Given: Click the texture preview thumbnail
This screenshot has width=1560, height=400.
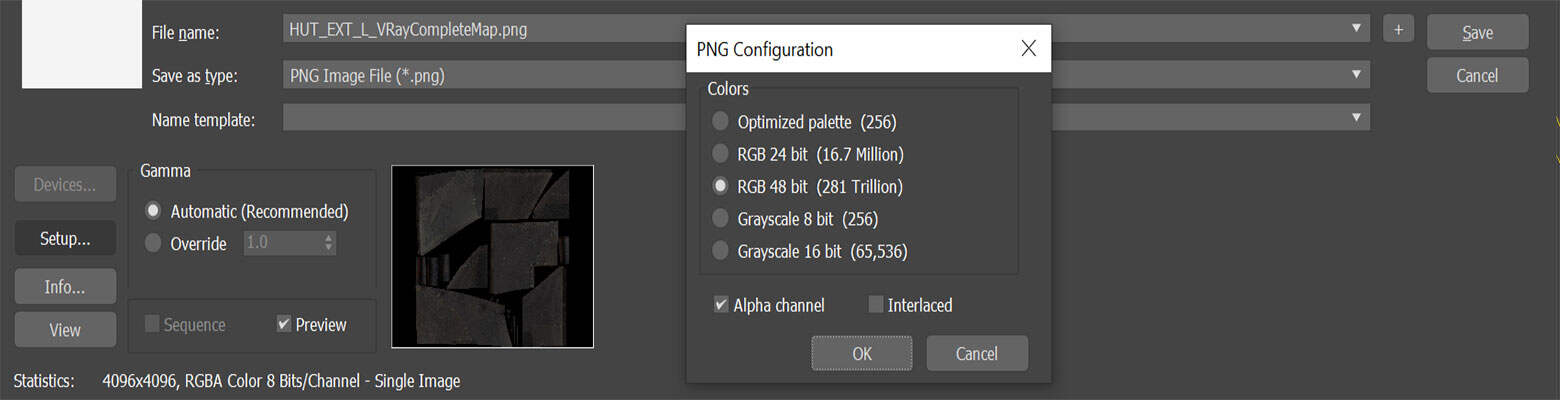Looking at the screenshot, I should (x=492, y=256).
